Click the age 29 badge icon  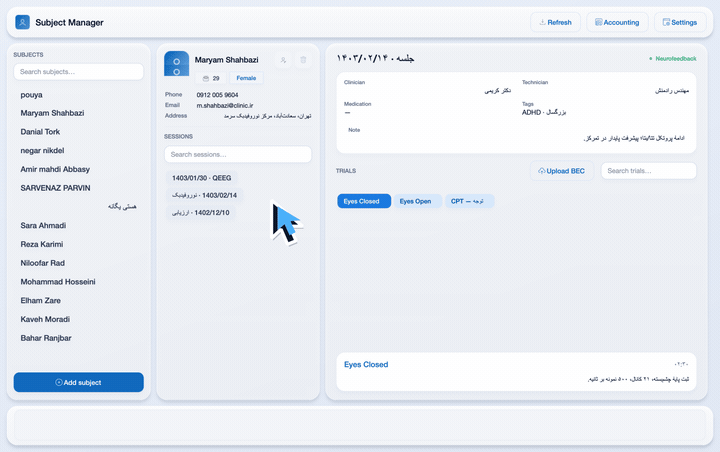[206, 79]
